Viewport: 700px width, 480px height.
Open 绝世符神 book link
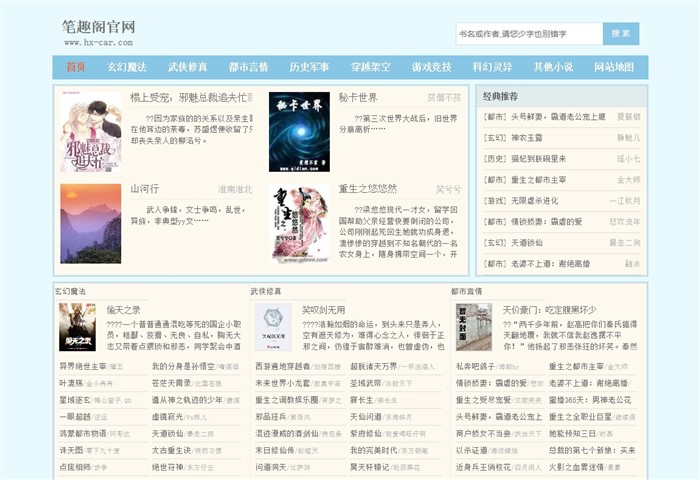point(167,467)
